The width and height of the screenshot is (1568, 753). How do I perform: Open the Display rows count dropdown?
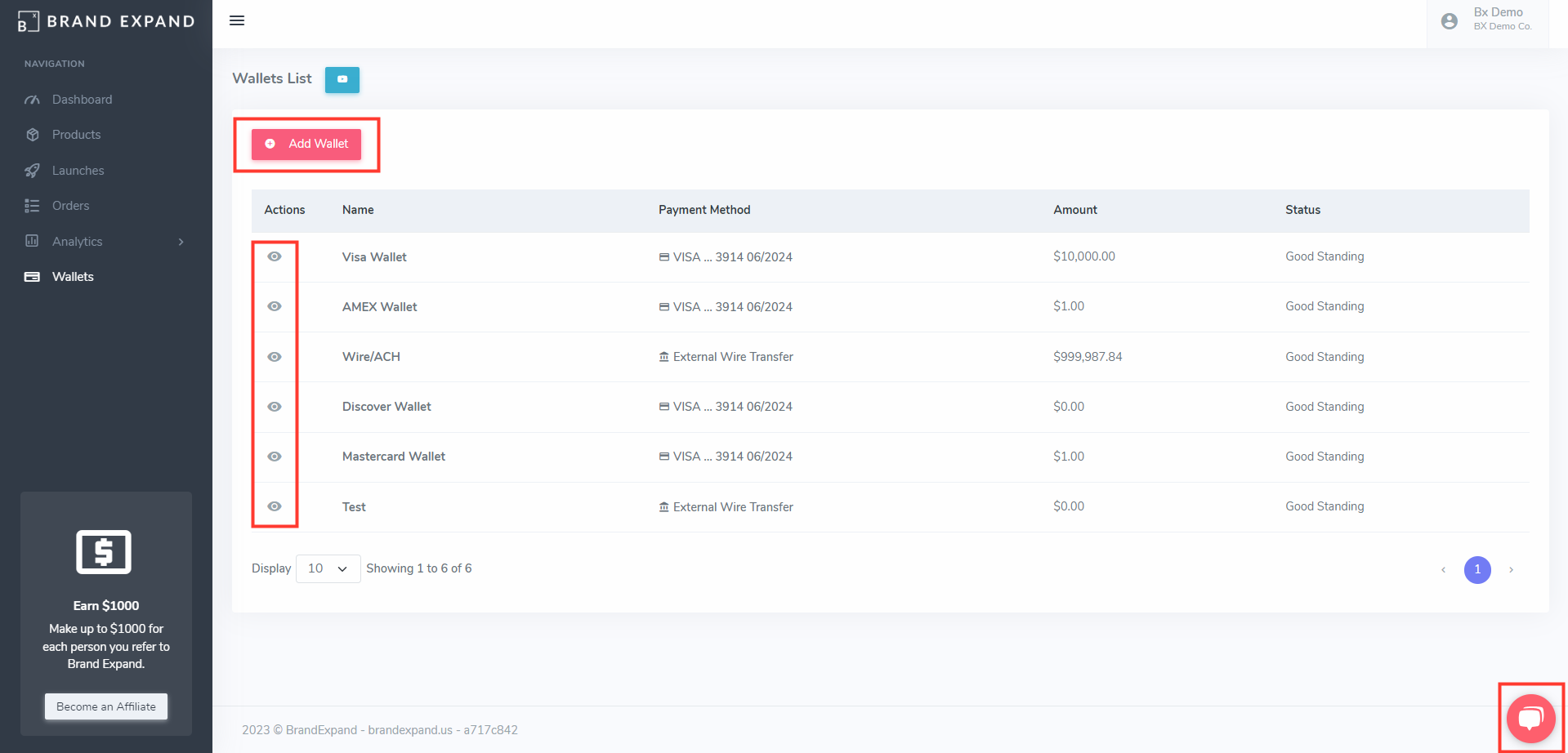(x=328, y=568)
